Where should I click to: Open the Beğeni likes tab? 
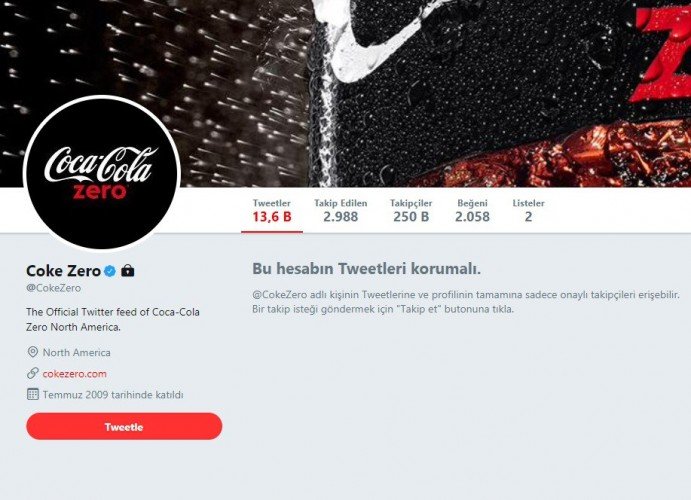click(472, 211)
